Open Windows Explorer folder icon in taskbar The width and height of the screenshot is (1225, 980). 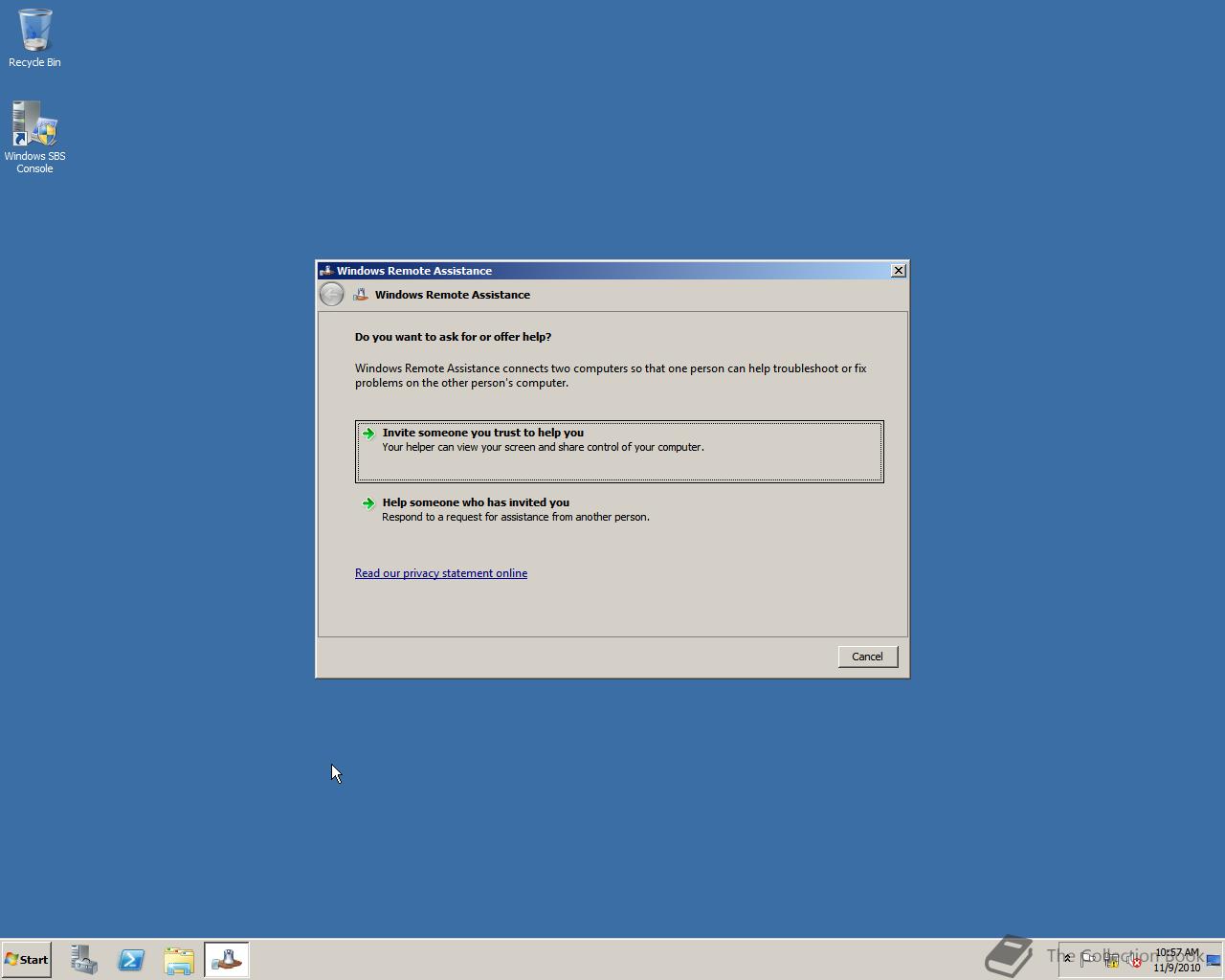pos(179,960)
